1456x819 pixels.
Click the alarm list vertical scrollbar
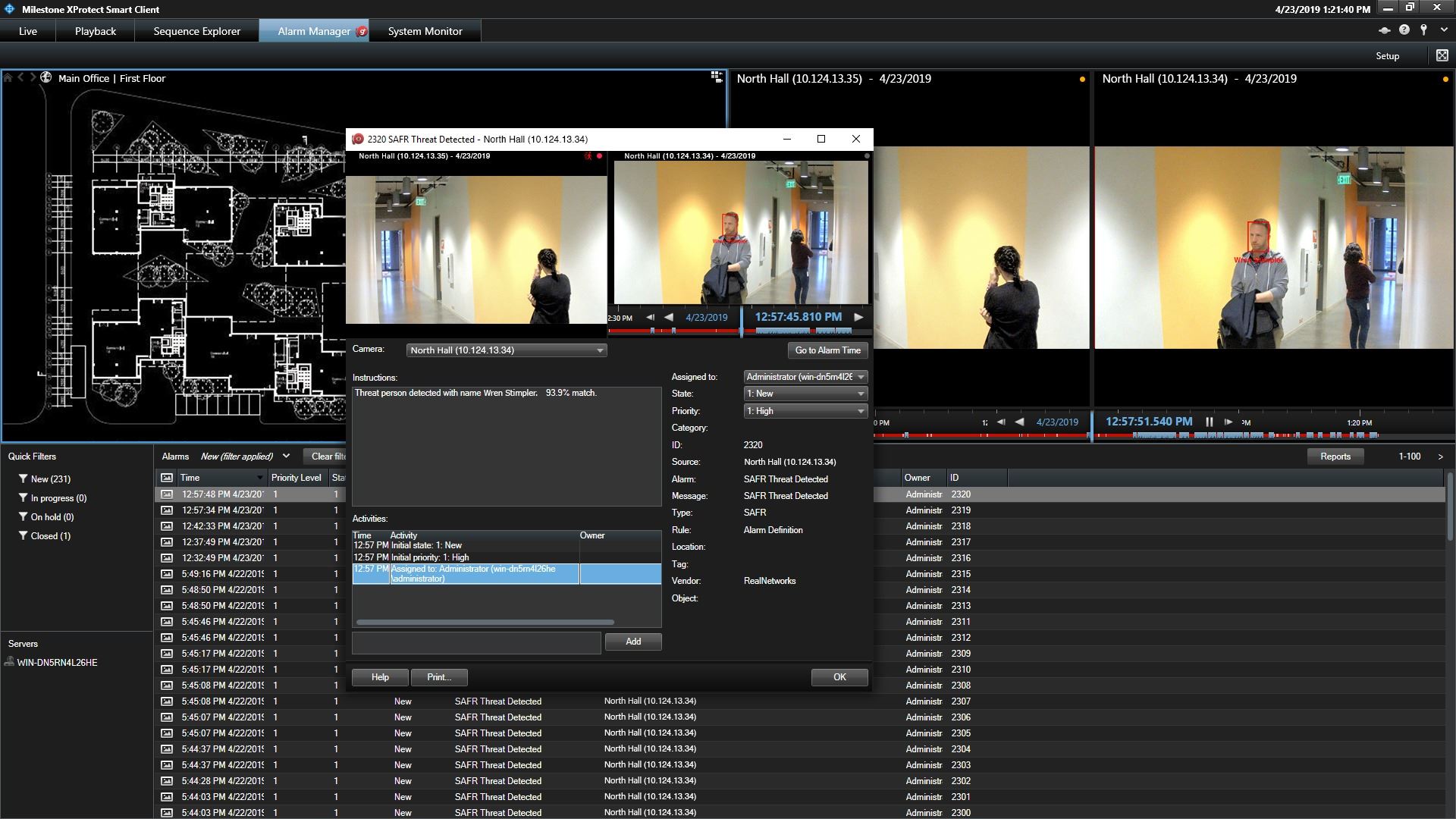coord(1450,507)
